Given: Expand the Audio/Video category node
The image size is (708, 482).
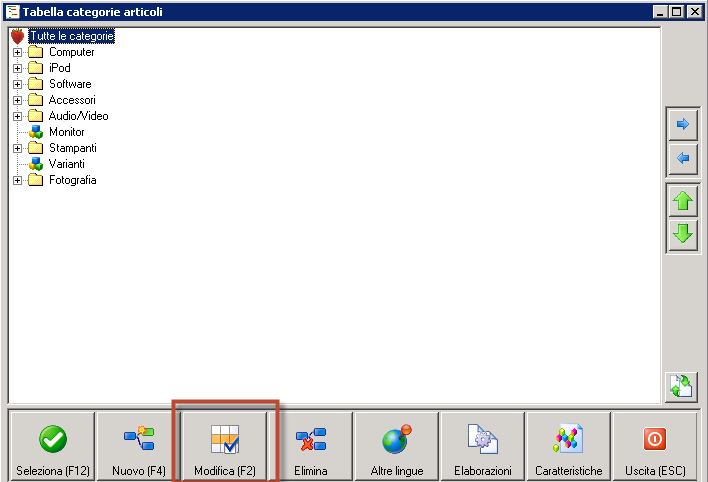Looking at the screenshot, I should (x=17, y=117).
